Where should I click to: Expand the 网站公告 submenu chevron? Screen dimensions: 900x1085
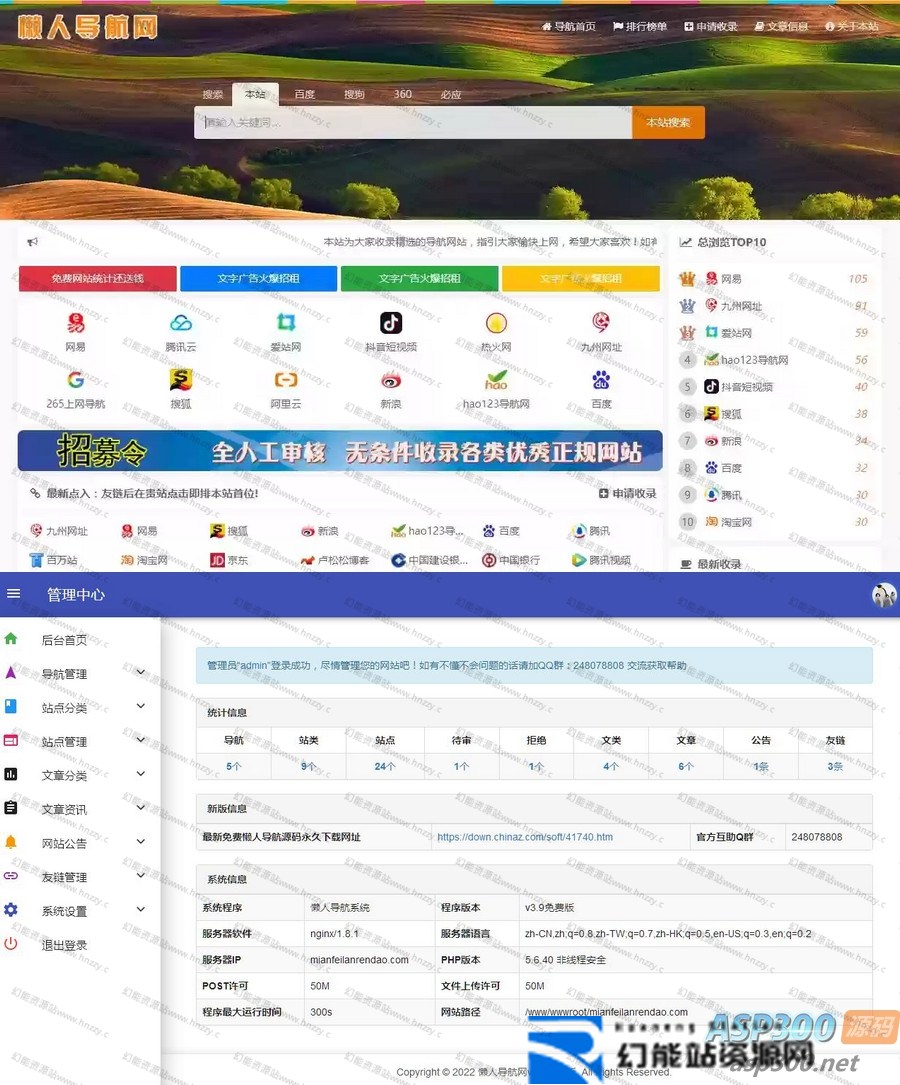click(x=140, y=841)
